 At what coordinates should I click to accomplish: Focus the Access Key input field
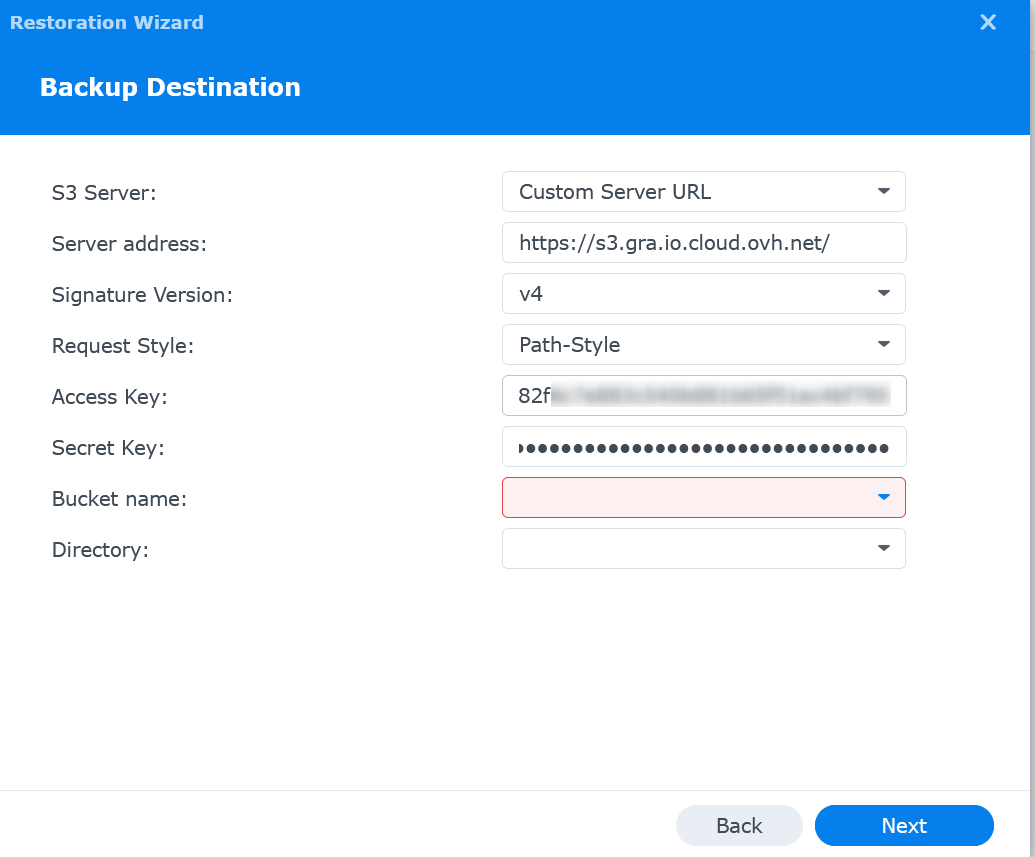click(x=703, y=396)
